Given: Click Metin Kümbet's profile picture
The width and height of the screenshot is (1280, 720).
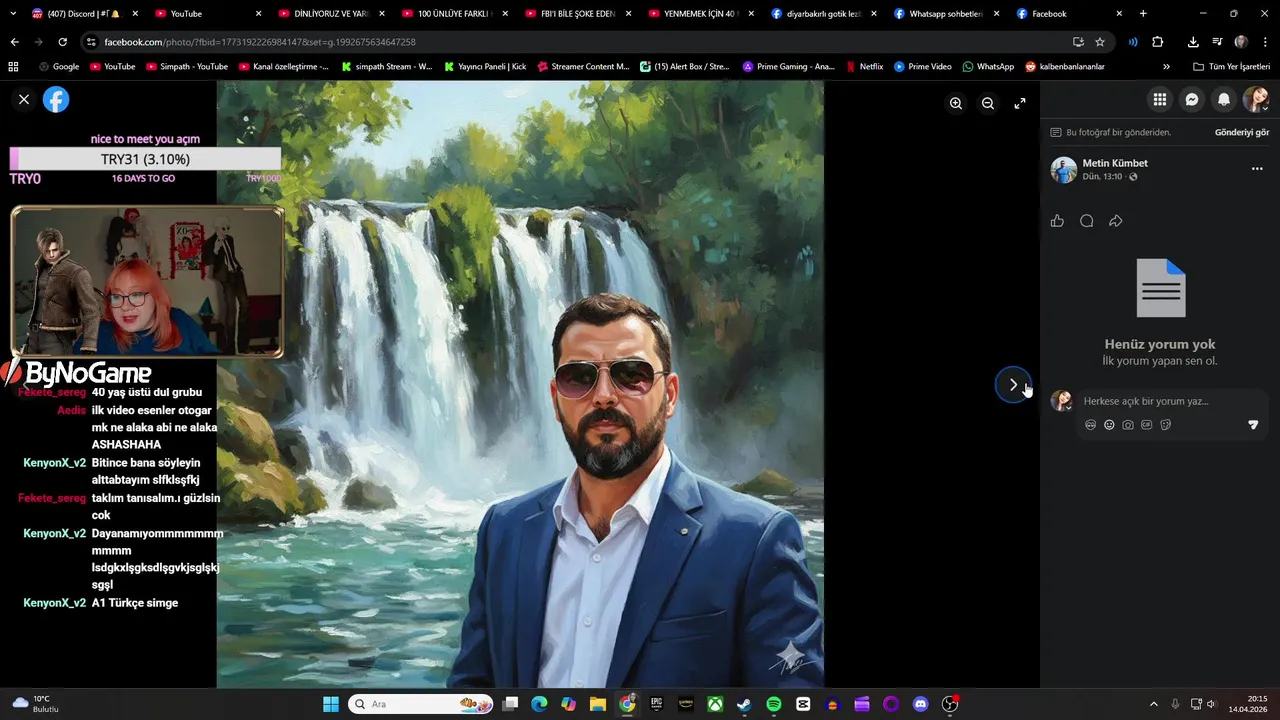Looking at the screenshot, I should coord(1063,169).
